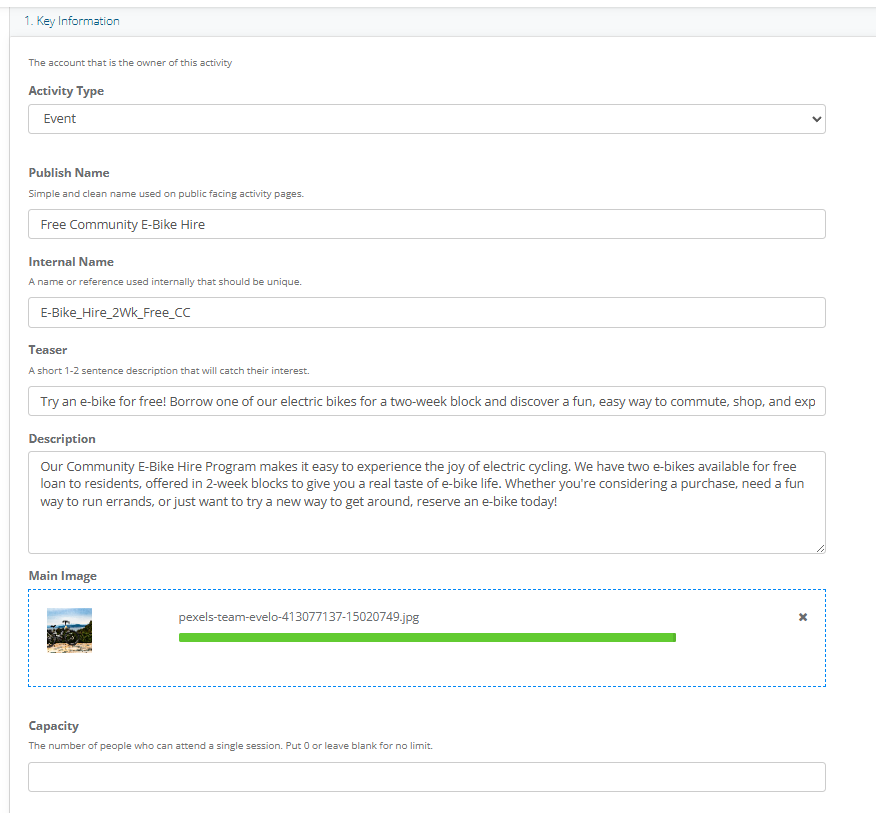This screenshot has height=813, width=876.
Task: Click the Capacity field label
Action: [53, 726]
